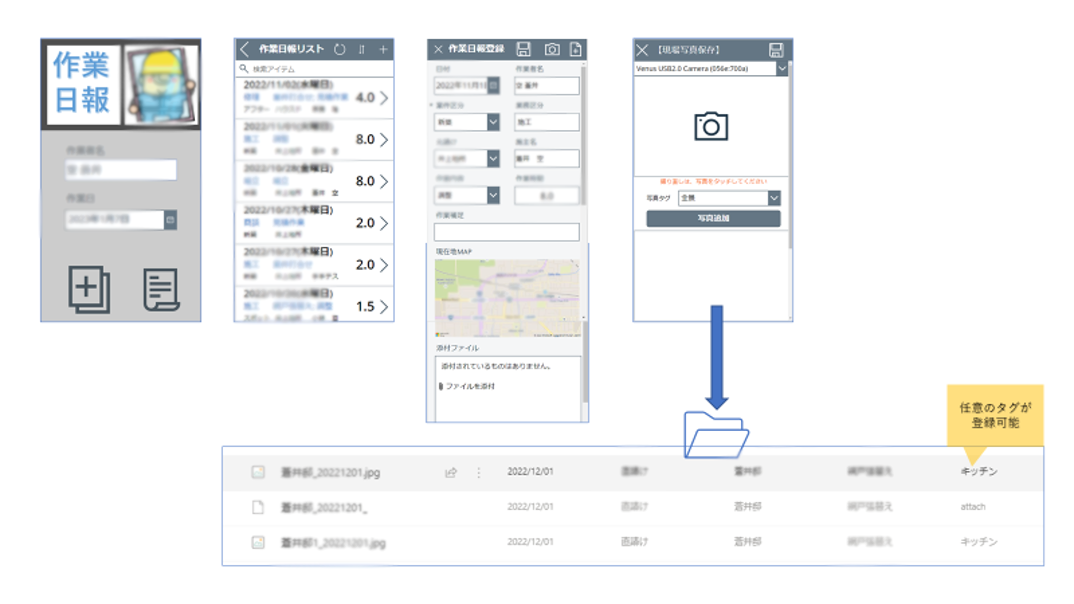
Task: Click キッチン tag in the third row
Action: click(979, 542)
